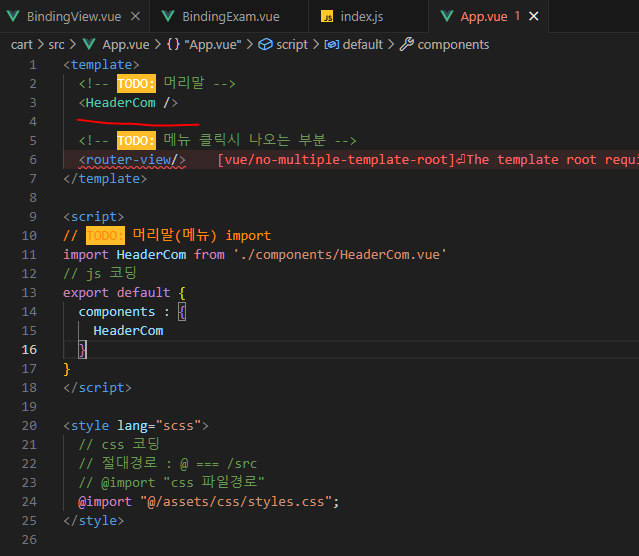Click the './components/HeaderCom.vue' import path

pyautogui.click(x=340, y=255)
